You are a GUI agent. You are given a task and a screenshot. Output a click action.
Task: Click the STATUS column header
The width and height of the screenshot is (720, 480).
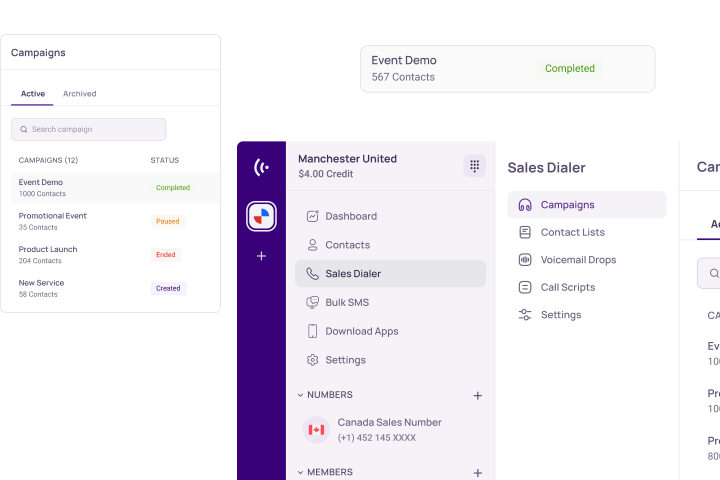(165, 160)
